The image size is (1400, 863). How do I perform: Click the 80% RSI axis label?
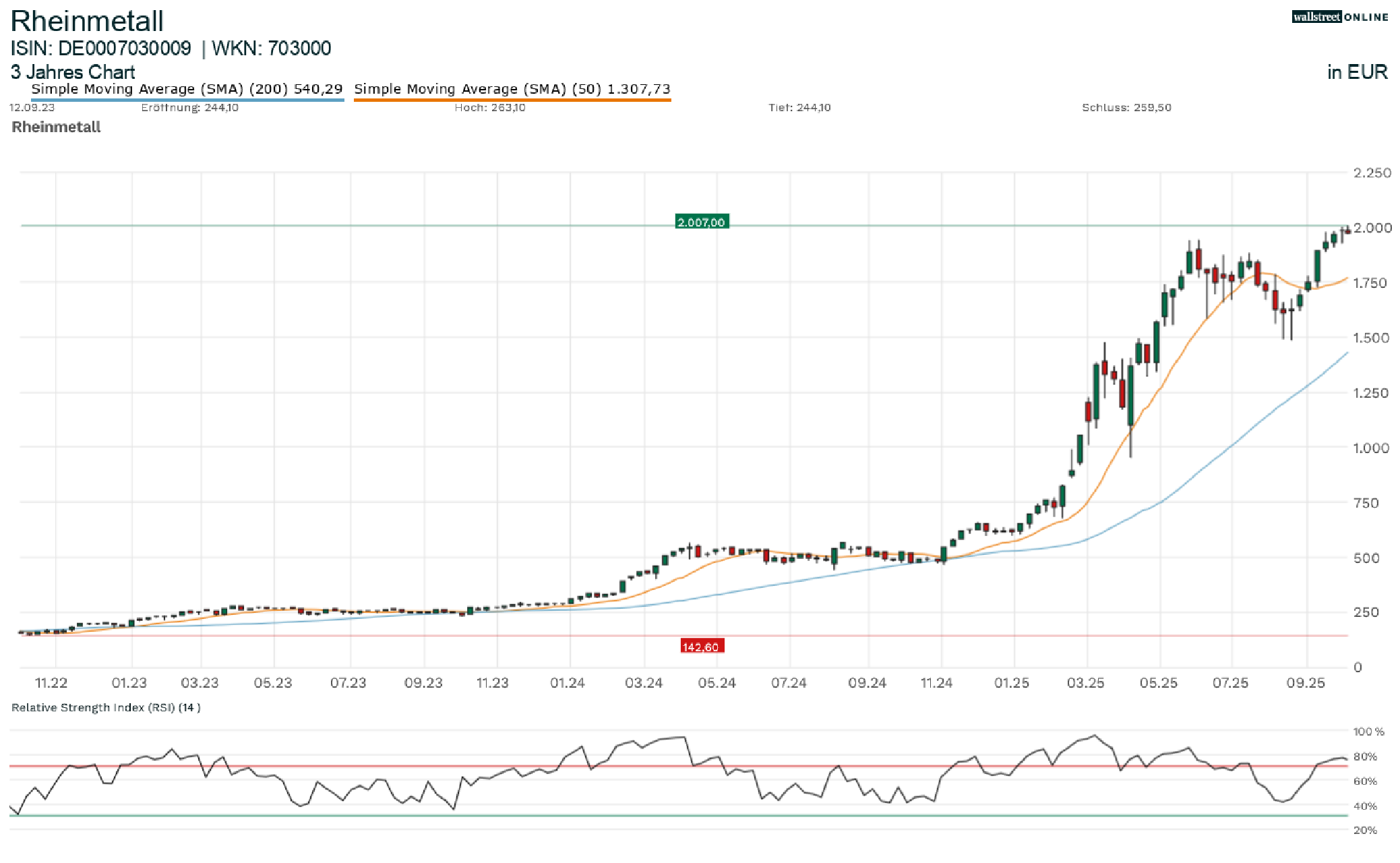(x=1365, y=756)
